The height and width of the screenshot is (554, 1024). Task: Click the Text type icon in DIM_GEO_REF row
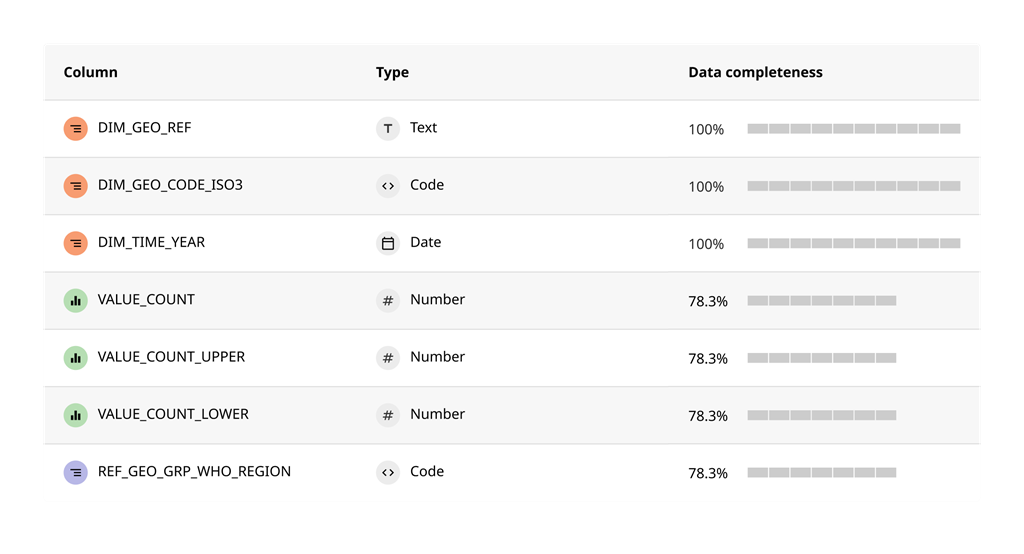388,129
